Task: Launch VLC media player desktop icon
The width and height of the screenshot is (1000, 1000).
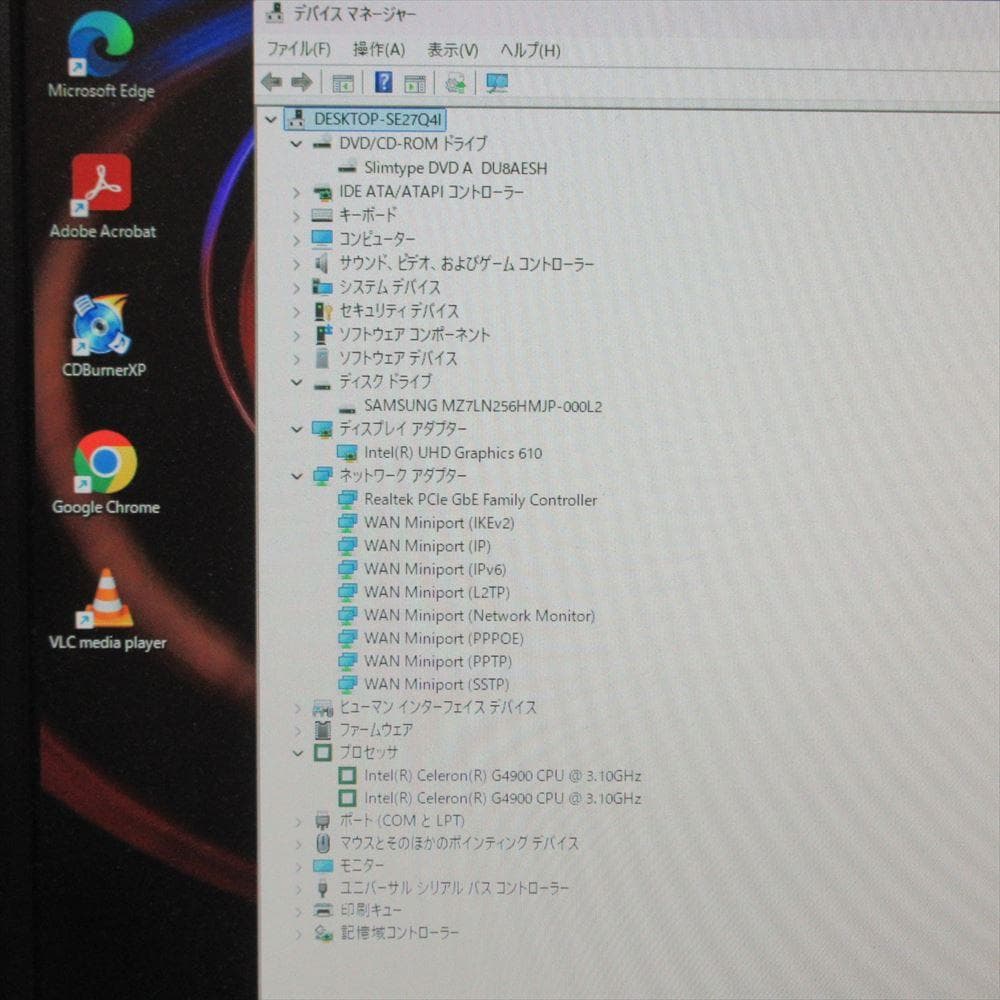Action: tap(103, 601)
